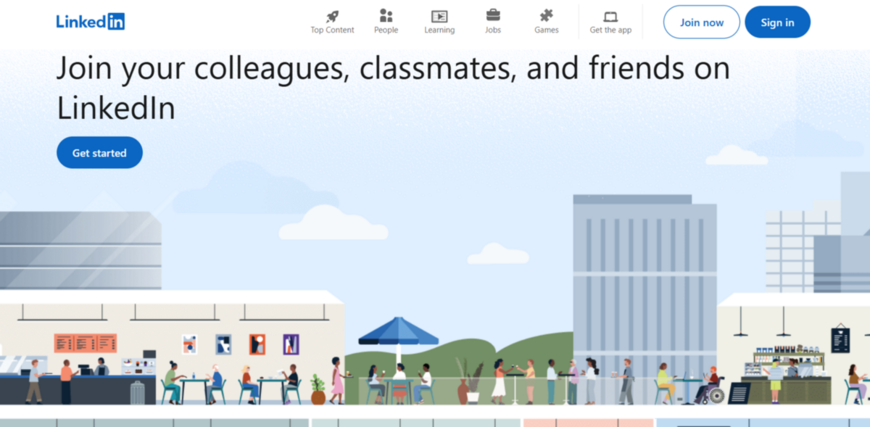Select the Learning label
Viewport: 870px width, 427px height.
[x=439, y=30]
